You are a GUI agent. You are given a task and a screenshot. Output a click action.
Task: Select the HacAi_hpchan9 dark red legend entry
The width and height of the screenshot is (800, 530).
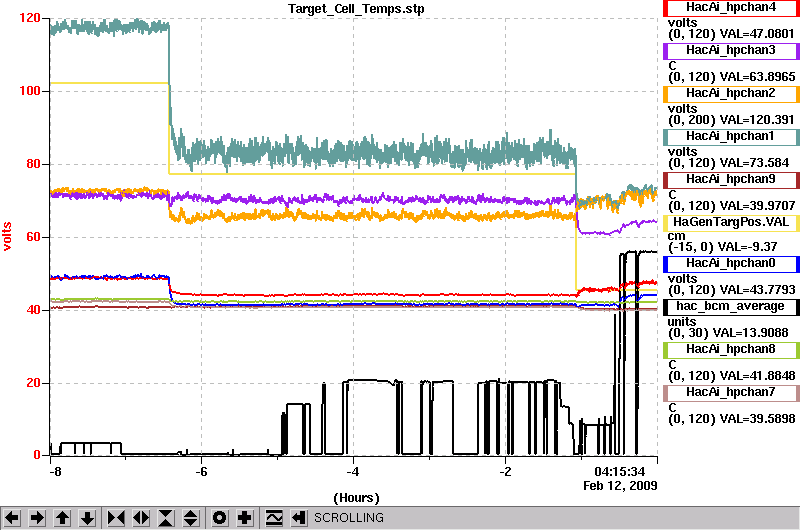[x=731, y=180]
